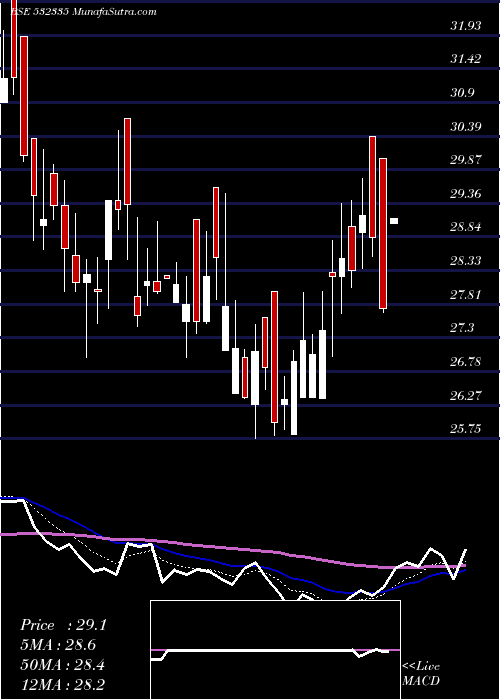Viewport: 500px width, 700px height.
Task: Click inside the Live MACD inset chart
Action: click(x=275, y=650)
